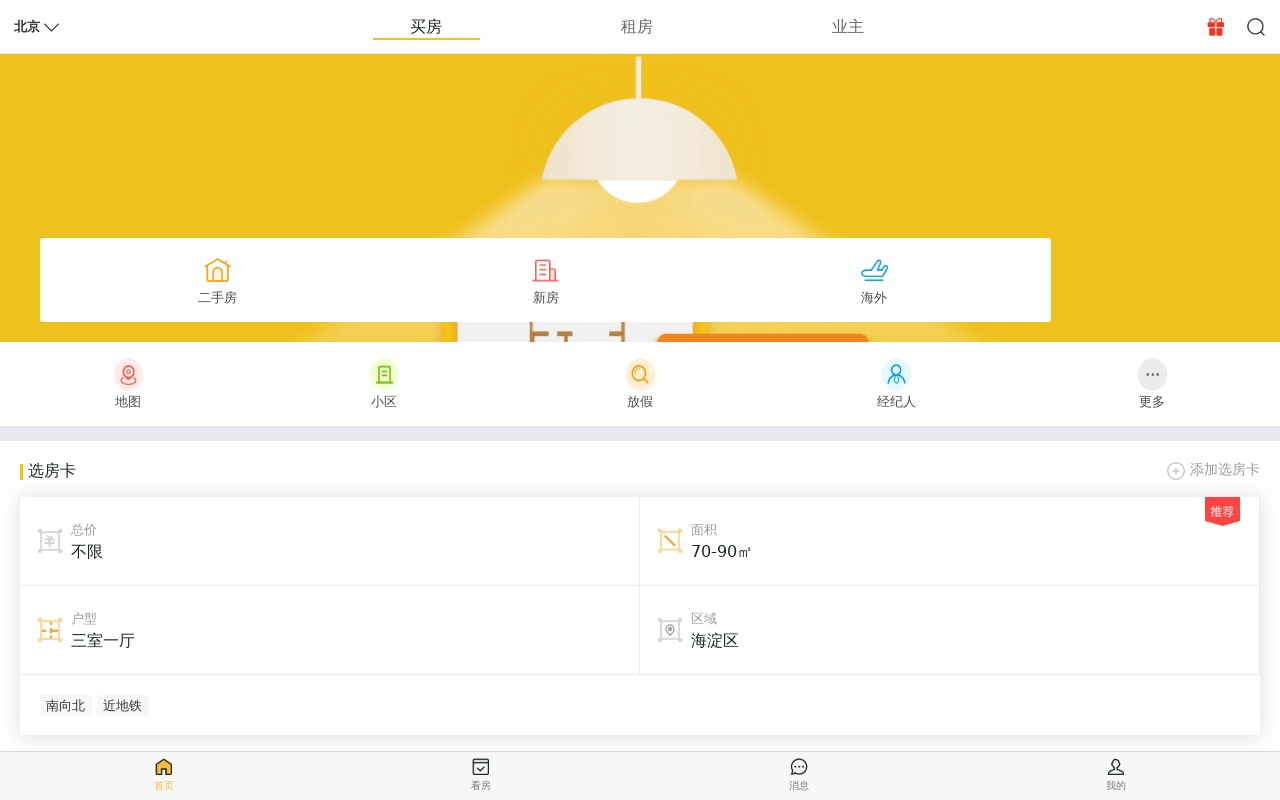Screen dimensions: 1280x800
Task: Click the red 推荐 badge
Action: pos(1222,511)
